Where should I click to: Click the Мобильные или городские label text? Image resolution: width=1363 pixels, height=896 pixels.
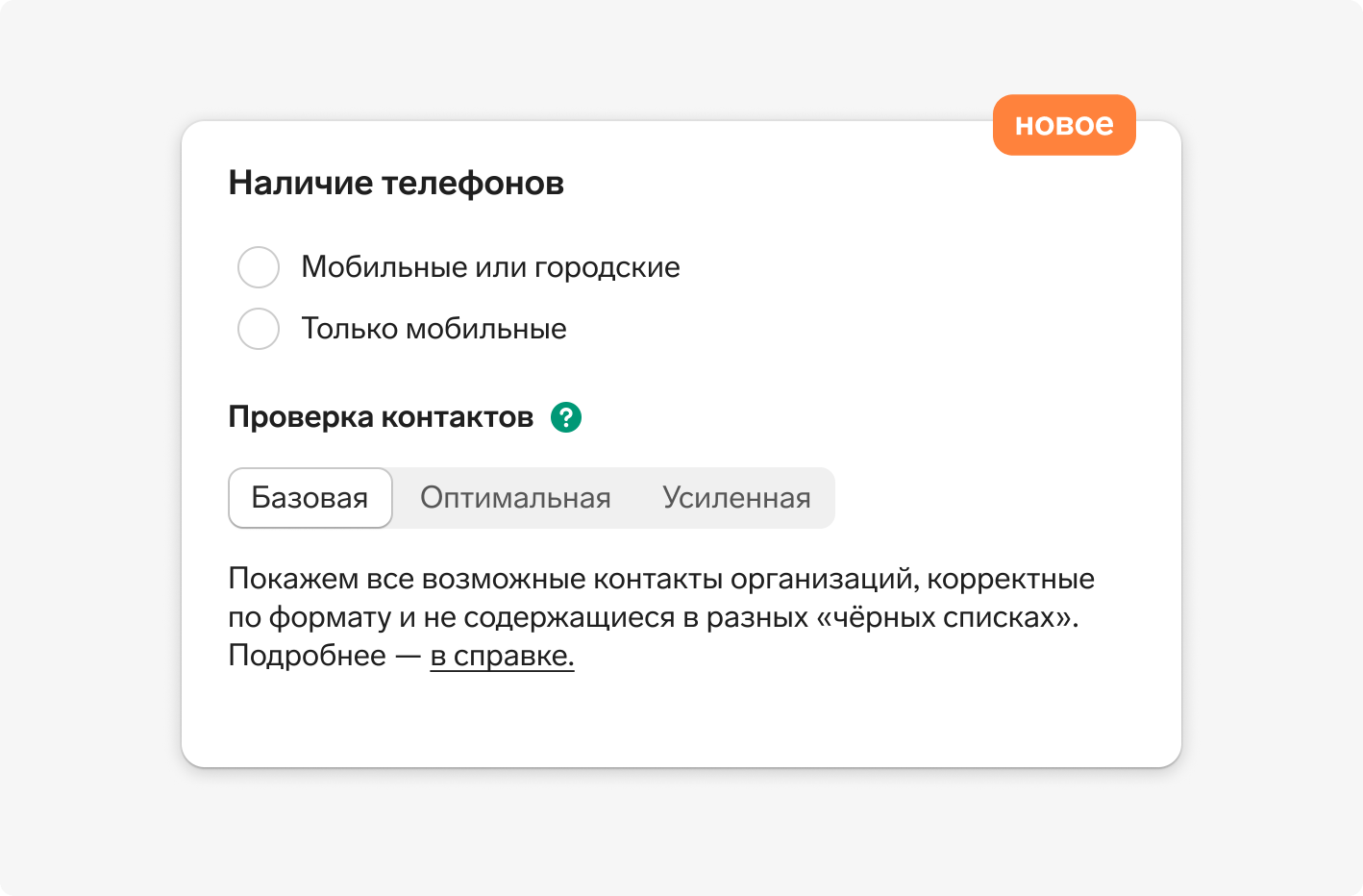coord(490,267)
